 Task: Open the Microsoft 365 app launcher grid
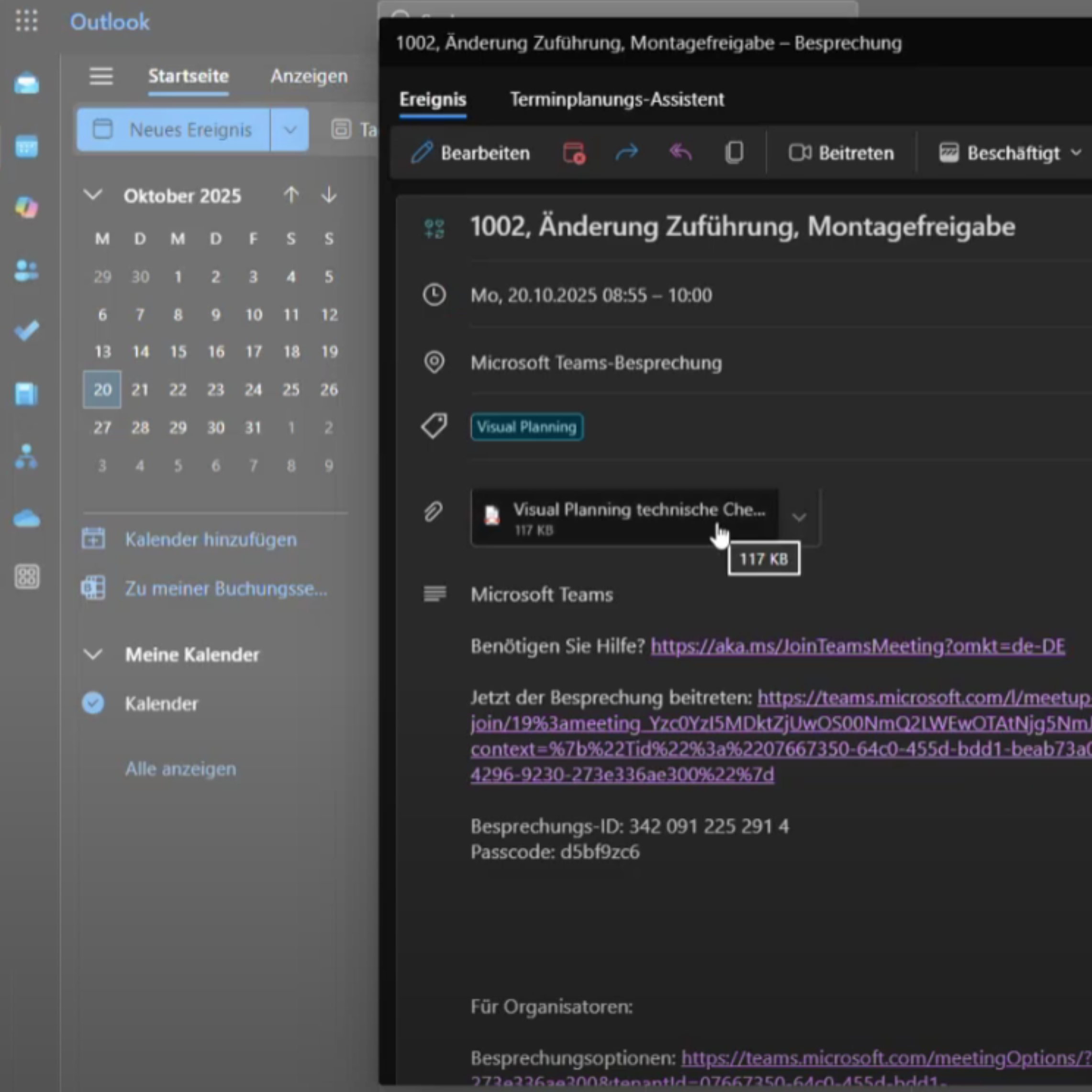coord(27,21)
